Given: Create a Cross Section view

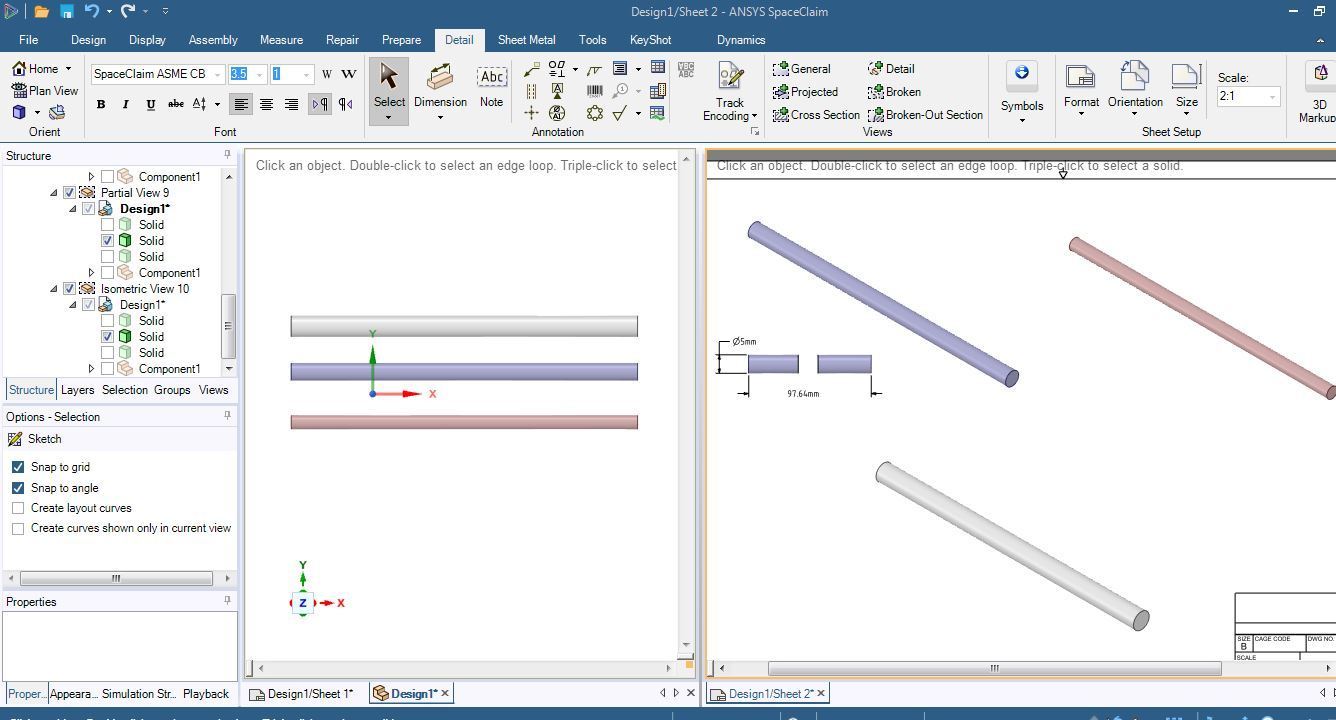Looking at the screenshot, I should (816, 115).
